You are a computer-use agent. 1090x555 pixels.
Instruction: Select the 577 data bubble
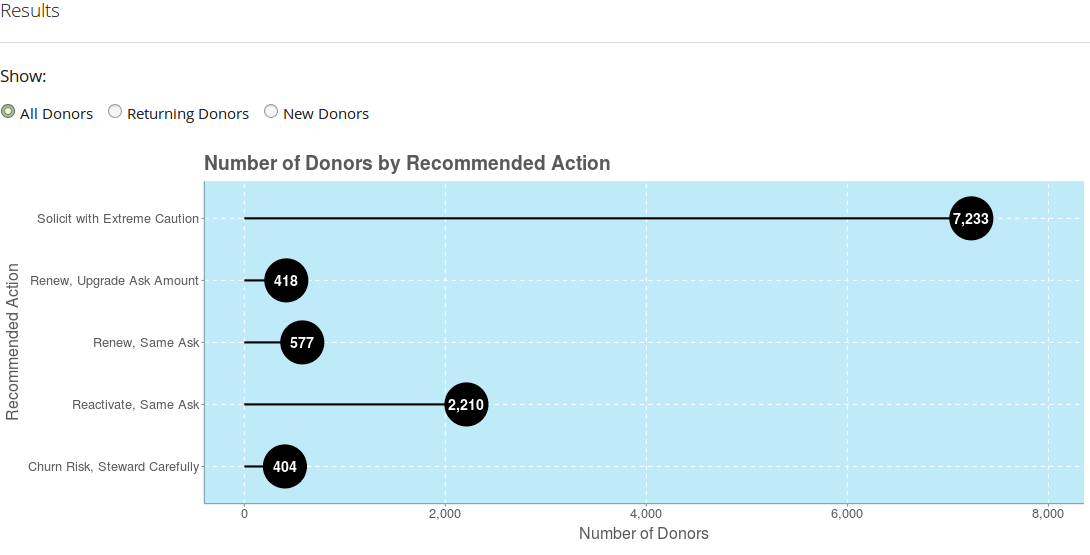click(x=302, y=343)
